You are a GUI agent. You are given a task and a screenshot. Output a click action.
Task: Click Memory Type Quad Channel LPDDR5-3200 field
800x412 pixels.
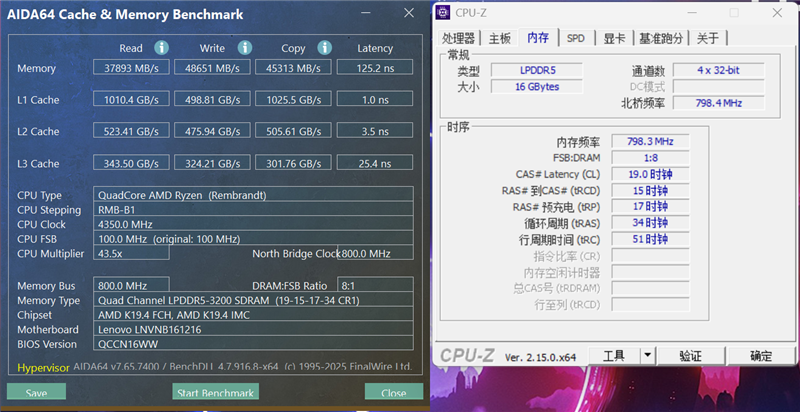tap(253, 300)
